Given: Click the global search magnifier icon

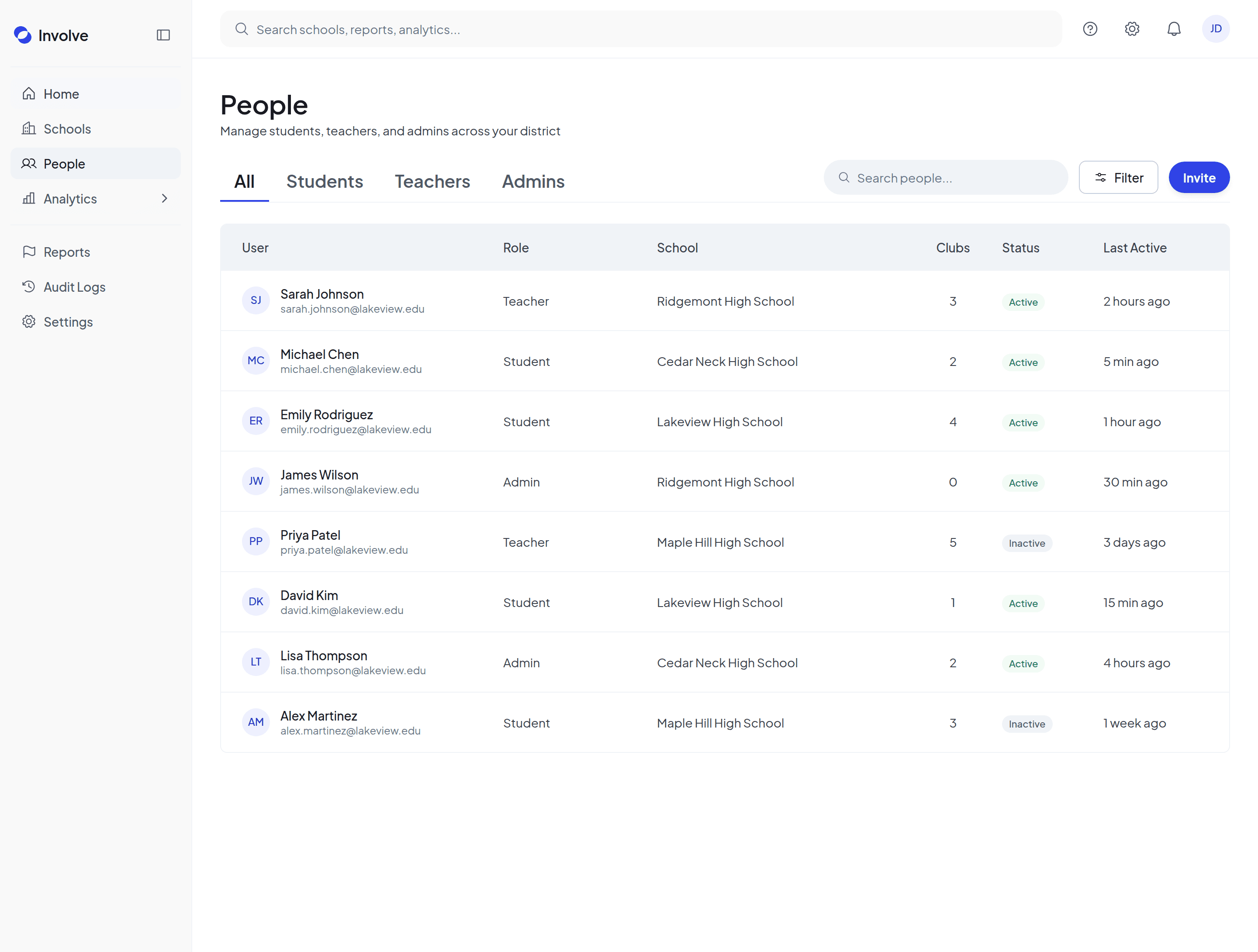Looking at the screenshot, I should [242, 29].
